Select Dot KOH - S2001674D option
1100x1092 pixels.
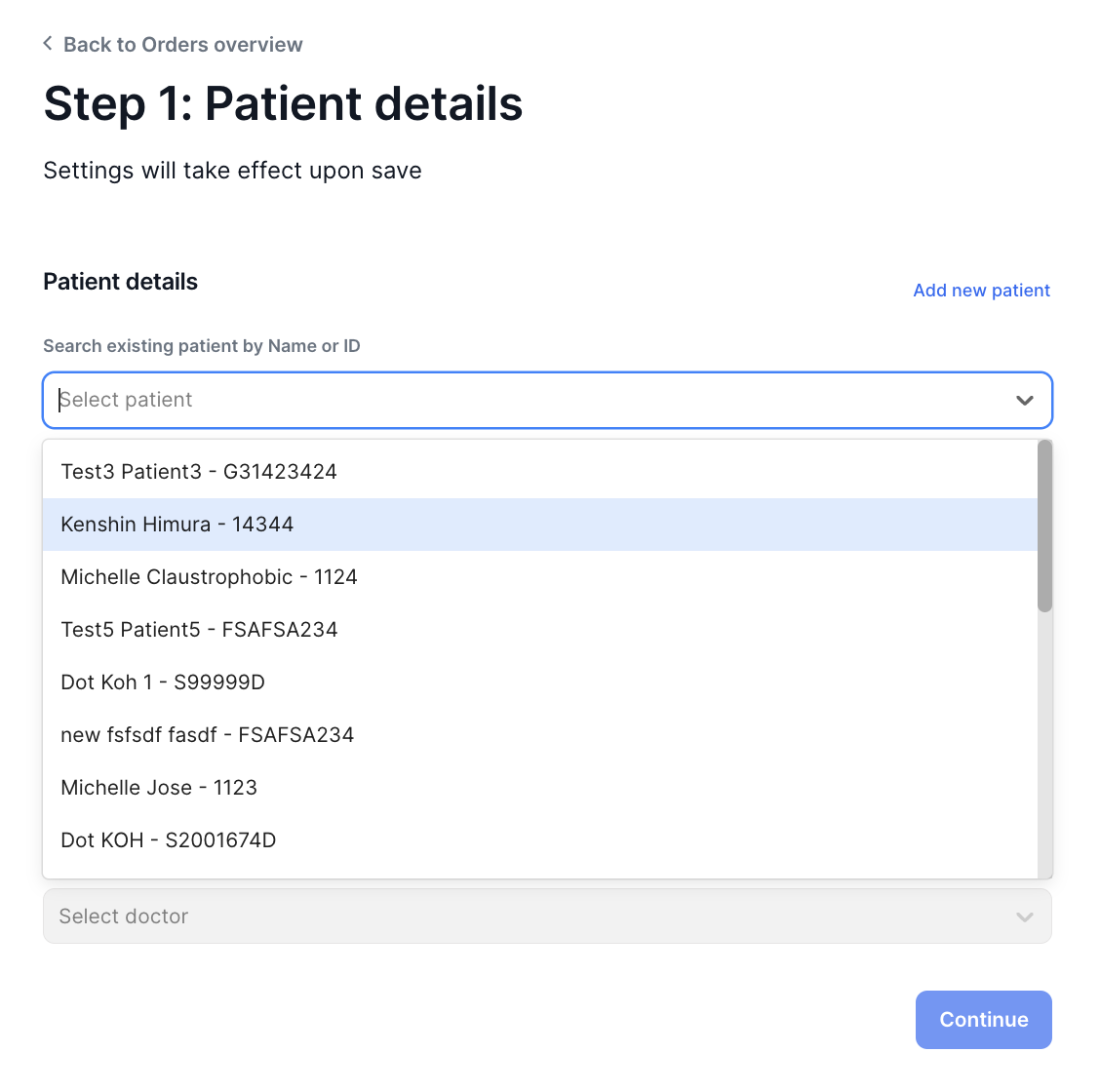169,840
